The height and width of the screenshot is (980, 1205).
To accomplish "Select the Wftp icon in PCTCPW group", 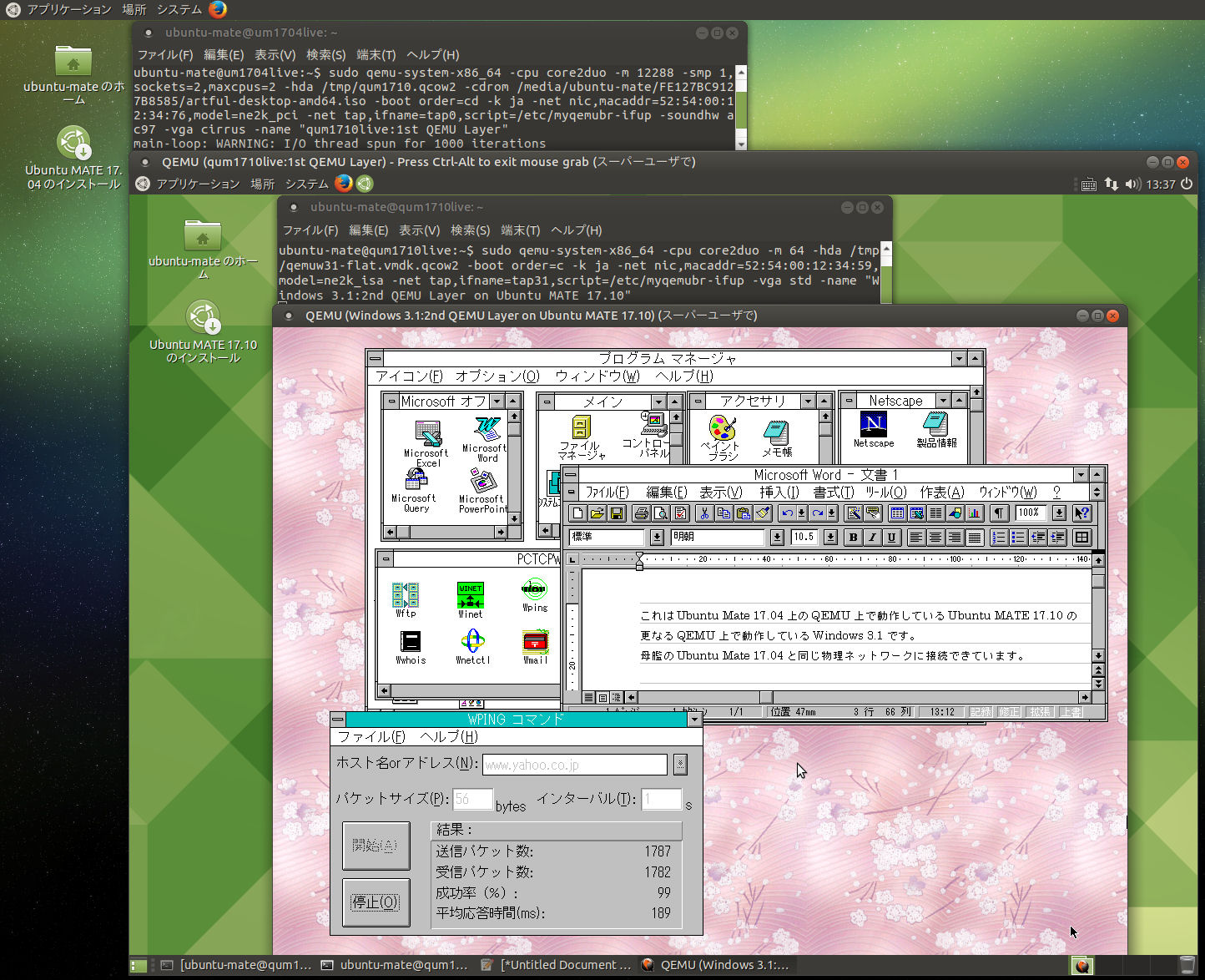I will click(406, 600).
